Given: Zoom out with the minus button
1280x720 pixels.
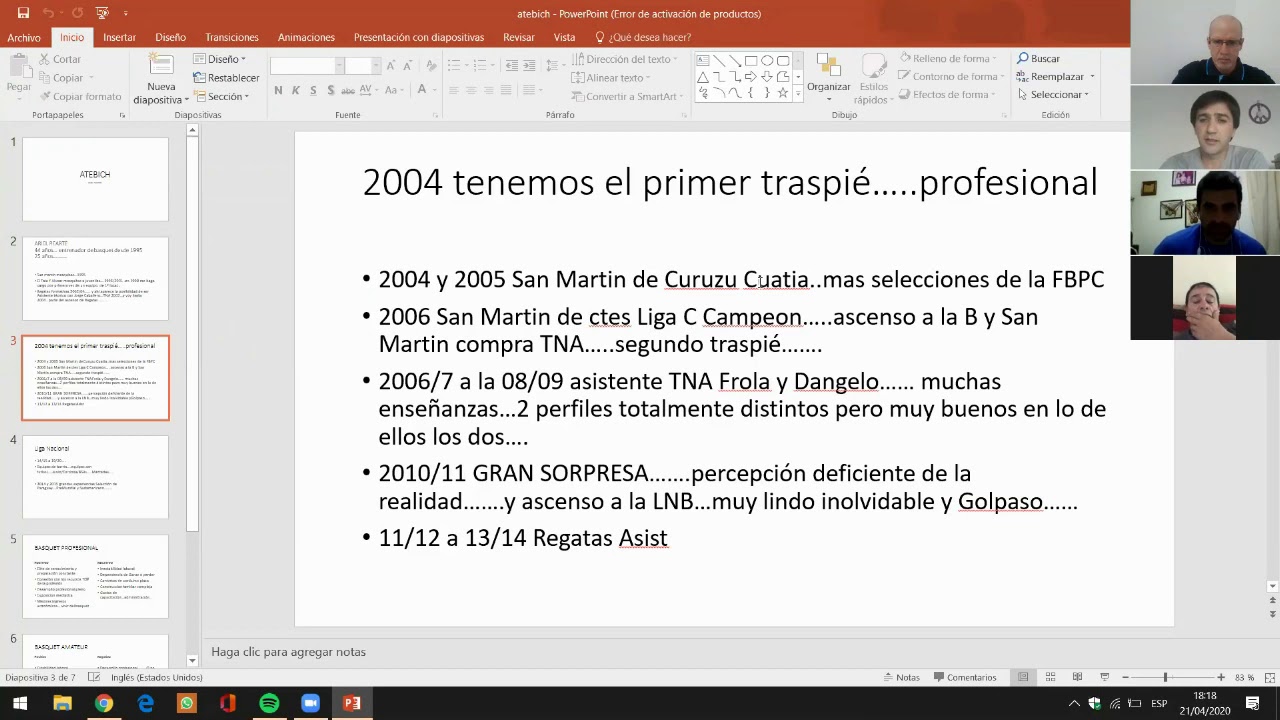Looking at the screenshot, I should pyautogui.click(x=1126, y=677).
